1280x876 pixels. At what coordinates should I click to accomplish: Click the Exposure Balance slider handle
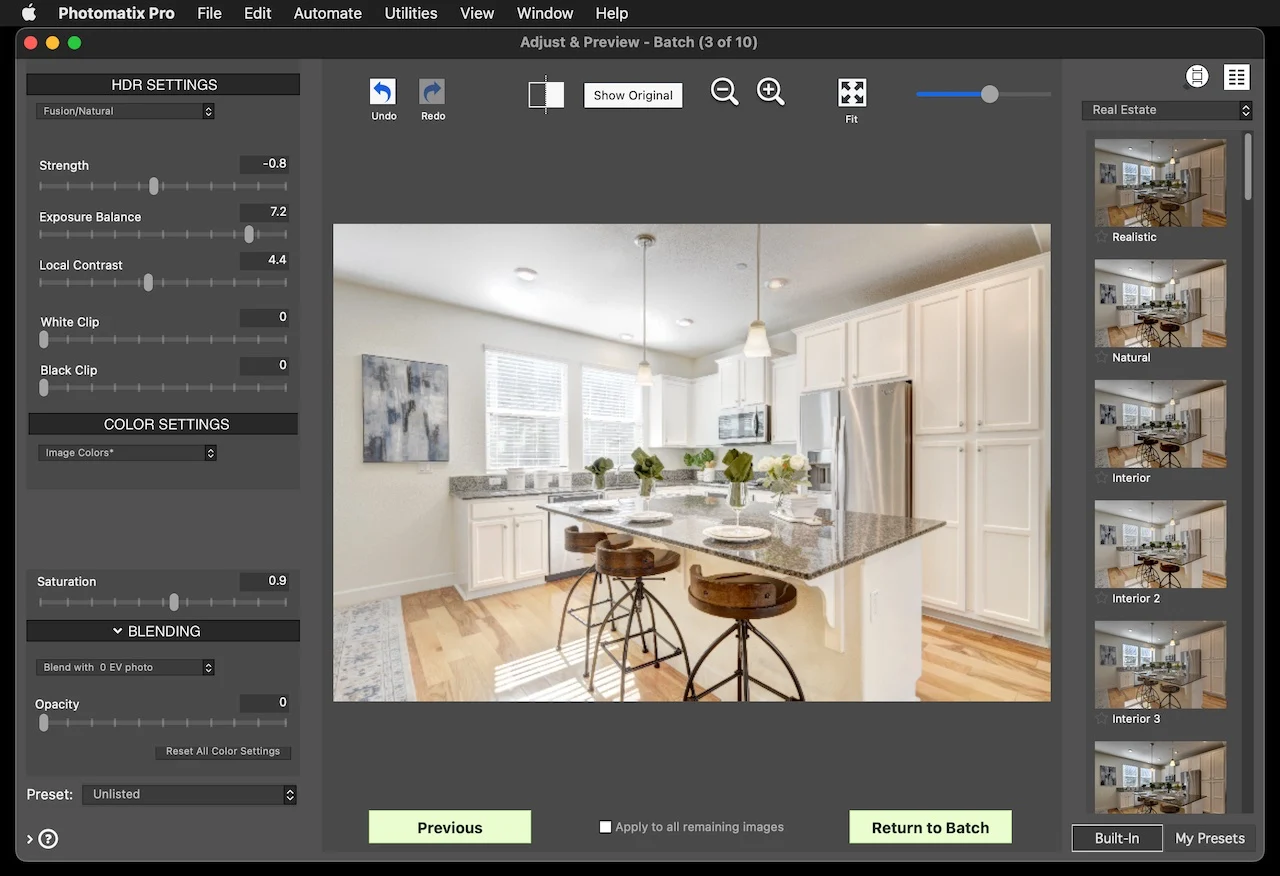pos(249,234)
